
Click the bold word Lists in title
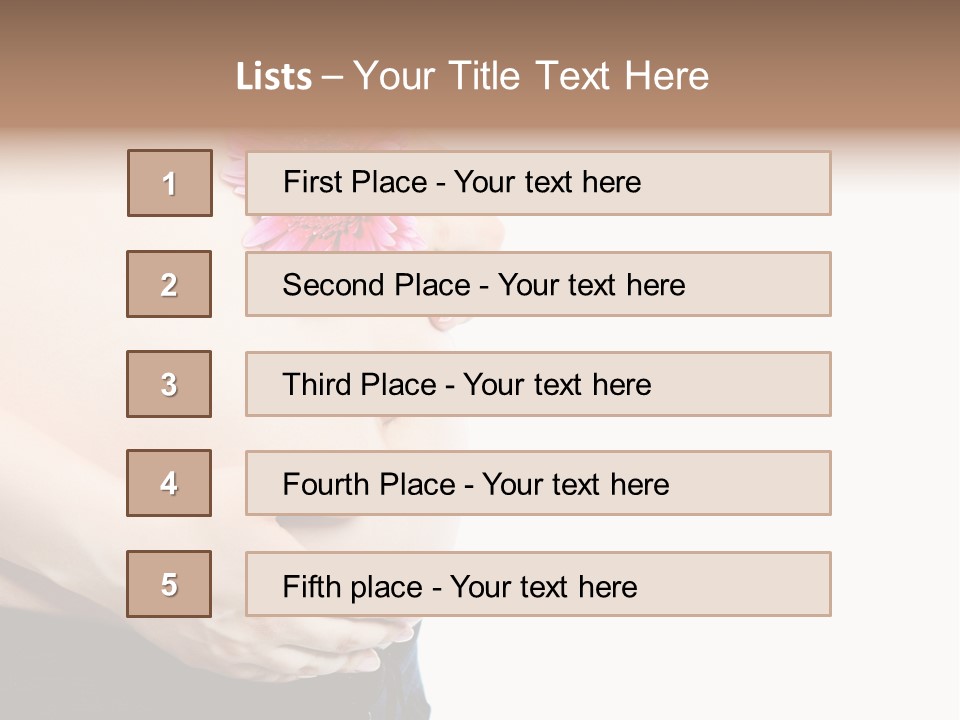(274, 76)
